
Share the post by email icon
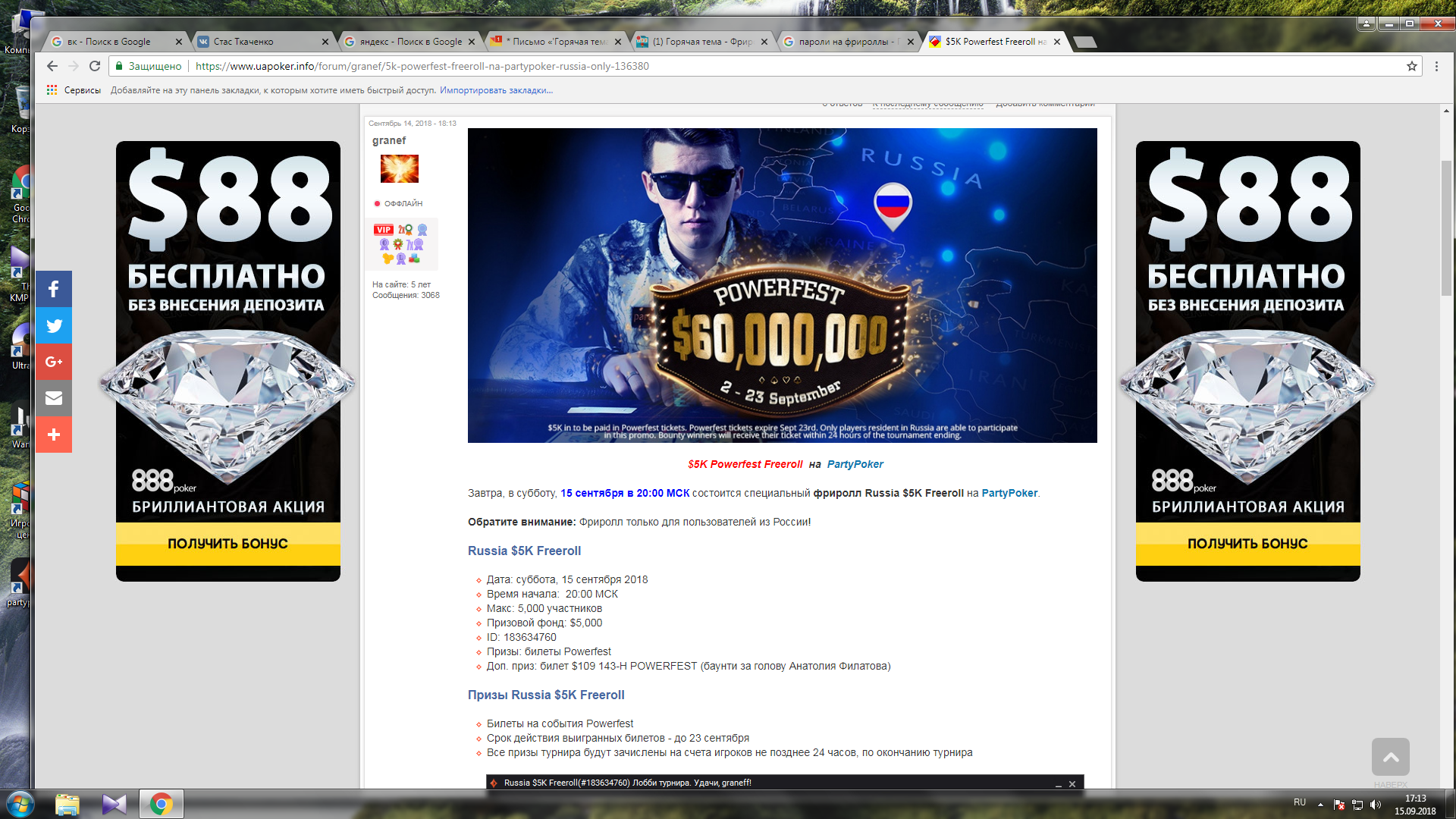54,398
